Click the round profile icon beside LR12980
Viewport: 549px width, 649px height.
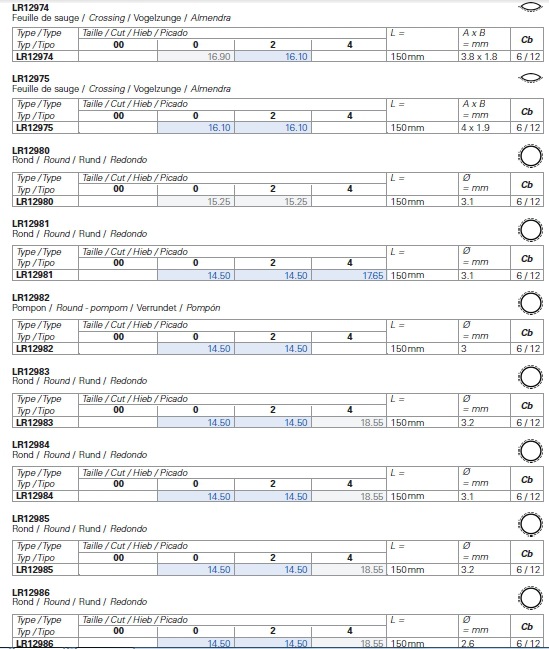pos(530,156)
